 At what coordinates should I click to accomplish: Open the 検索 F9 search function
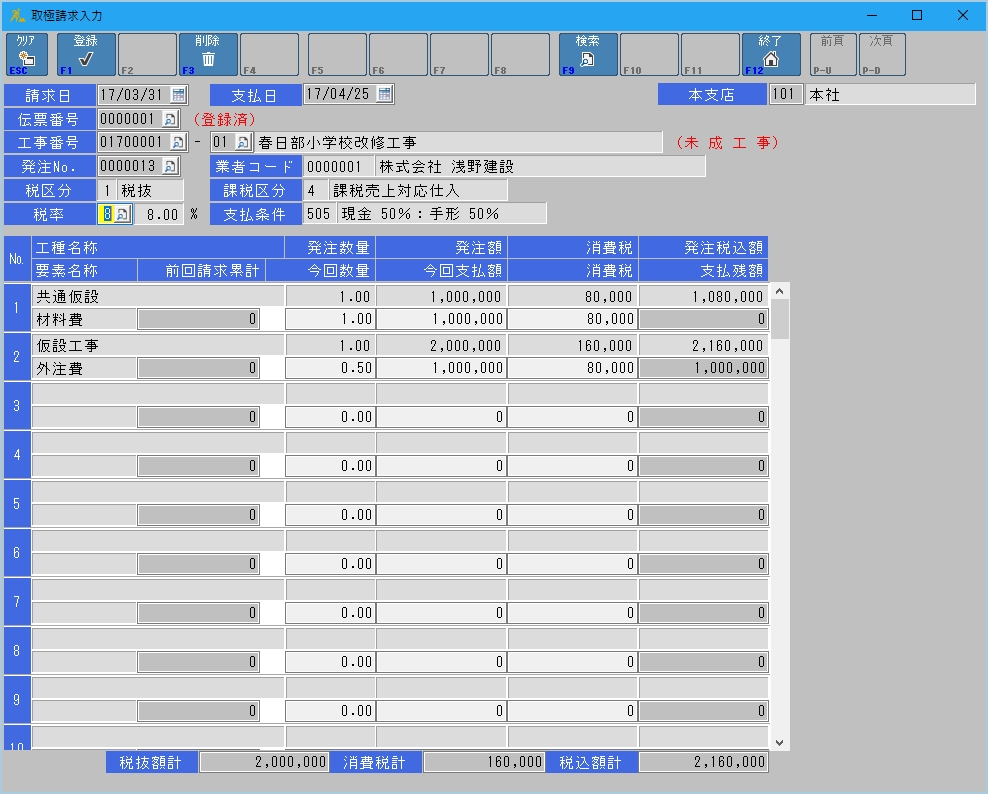[x=587, y=54]
